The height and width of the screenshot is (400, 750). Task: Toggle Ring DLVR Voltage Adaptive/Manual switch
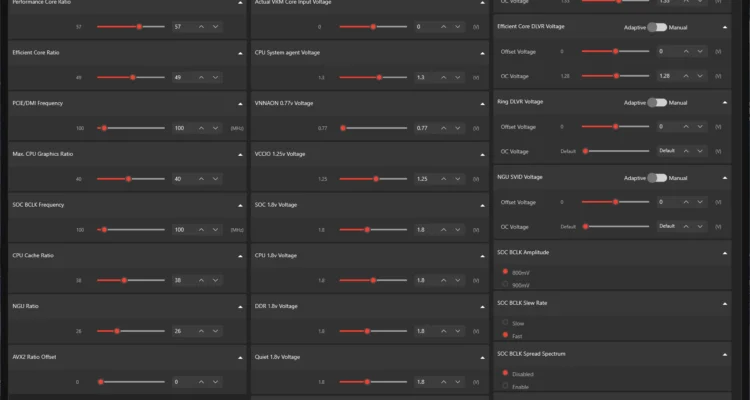pos(657,102)
